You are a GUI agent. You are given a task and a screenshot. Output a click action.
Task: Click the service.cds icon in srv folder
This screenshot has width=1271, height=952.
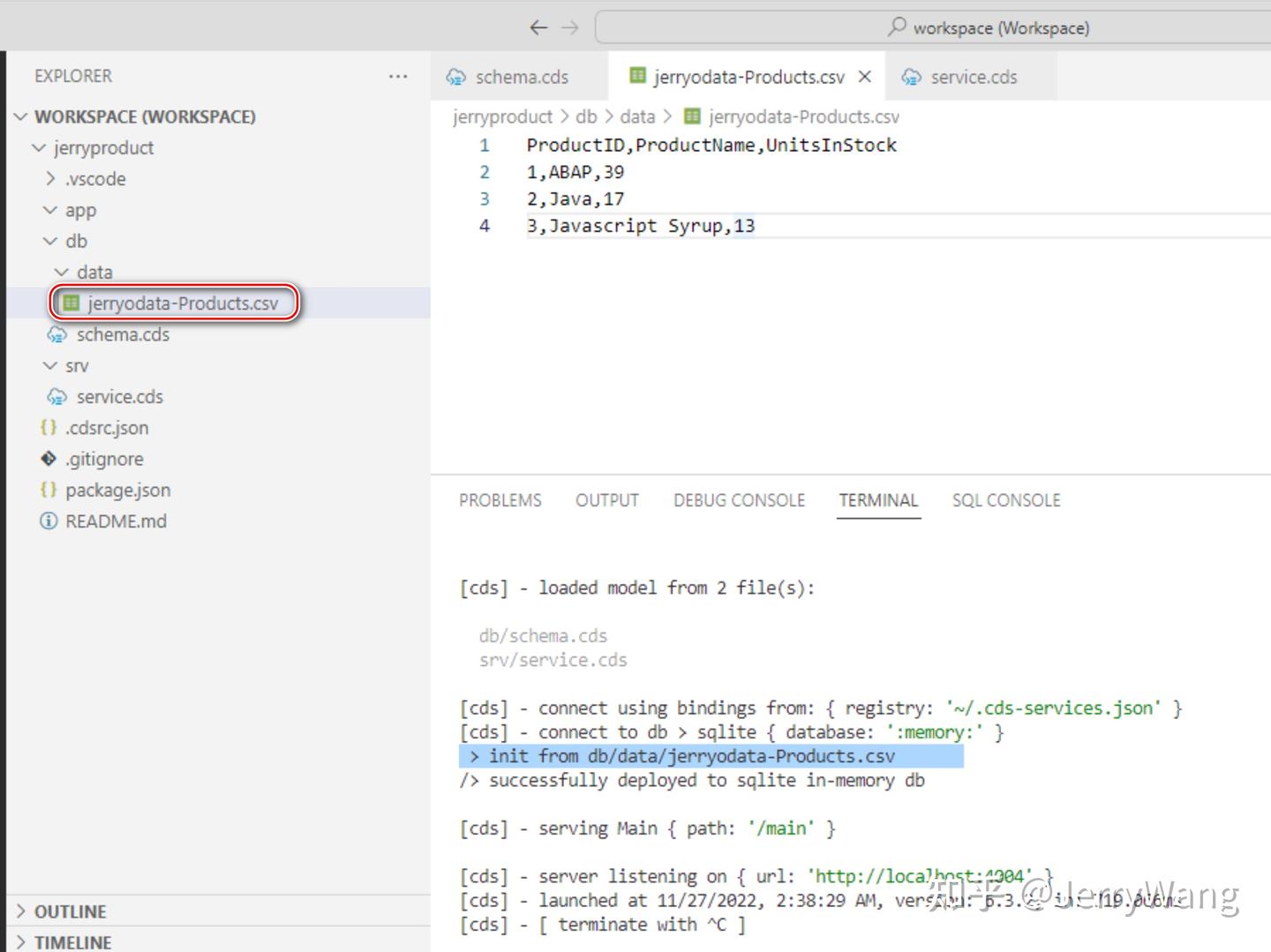(x=57, y=397)
